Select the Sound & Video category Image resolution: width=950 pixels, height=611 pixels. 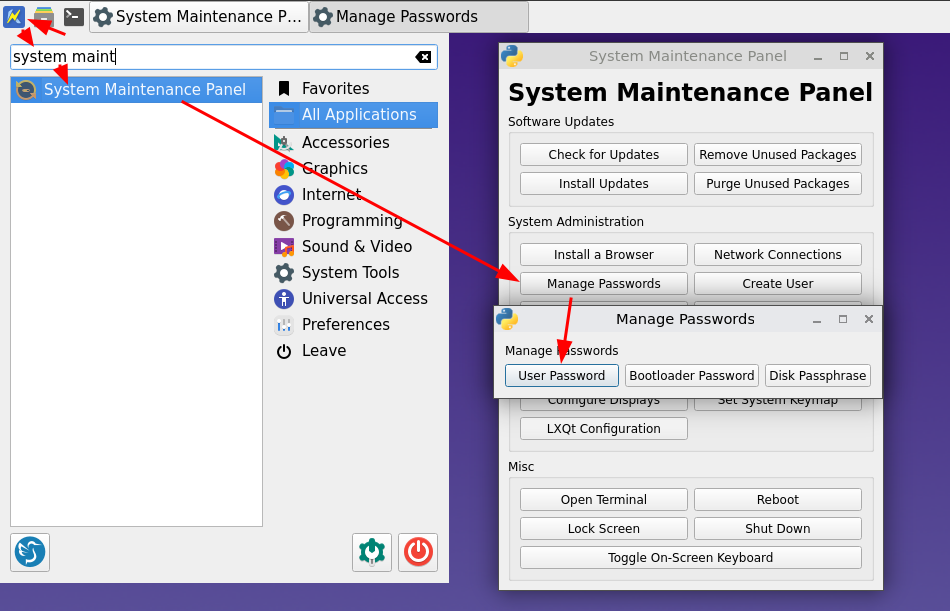click(356, 247)
